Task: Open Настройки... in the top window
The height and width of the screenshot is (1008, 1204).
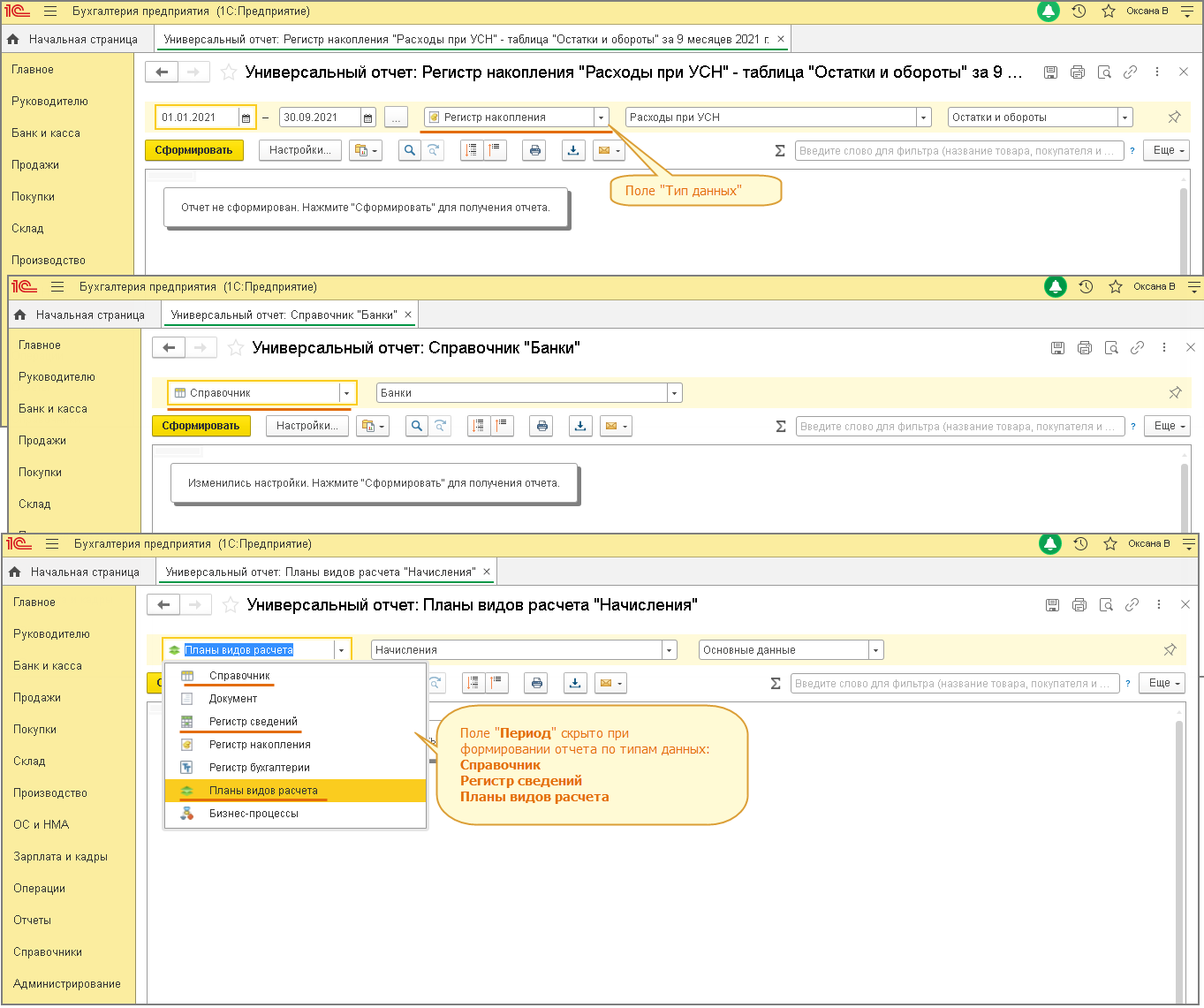Action: point(300,150)
